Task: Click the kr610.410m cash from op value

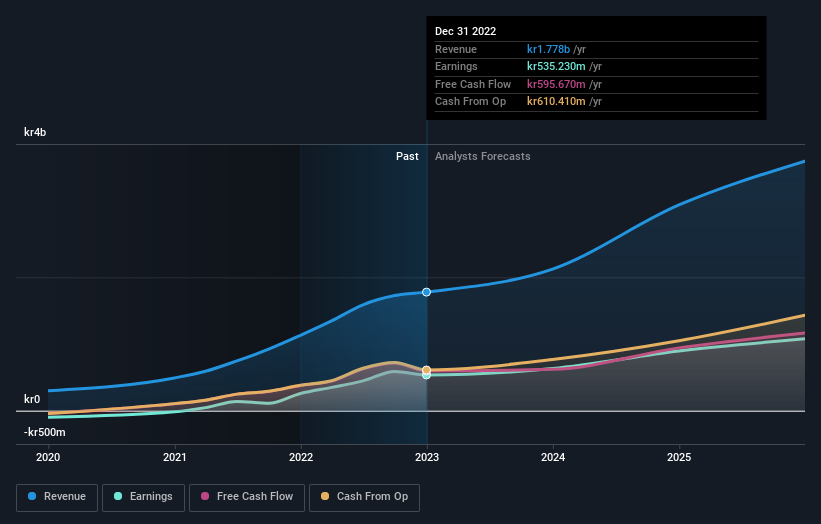Action: point(556,102)
